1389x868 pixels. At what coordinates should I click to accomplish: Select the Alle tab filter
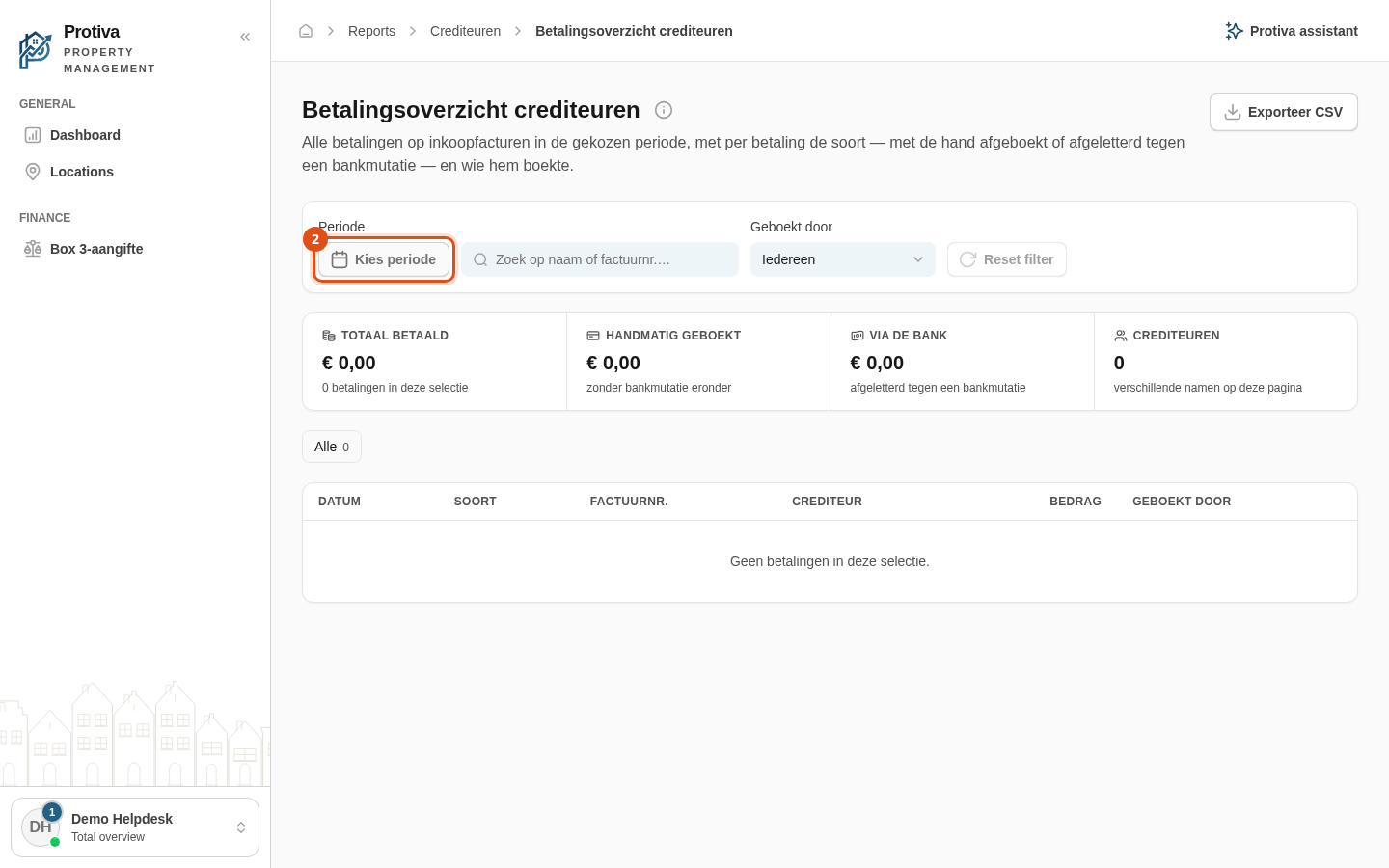click(x=332, y=447)
